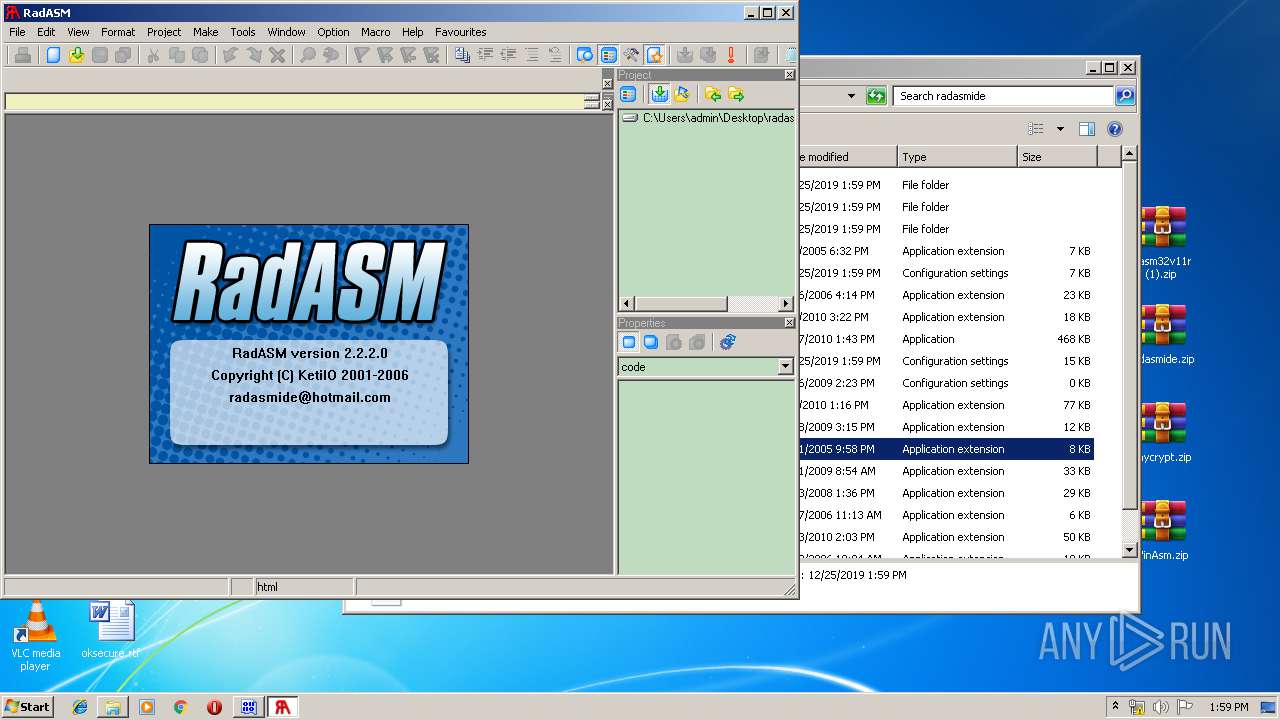
Task: Click the Explorer help question mark icon
Action: tap(1115, 129)
